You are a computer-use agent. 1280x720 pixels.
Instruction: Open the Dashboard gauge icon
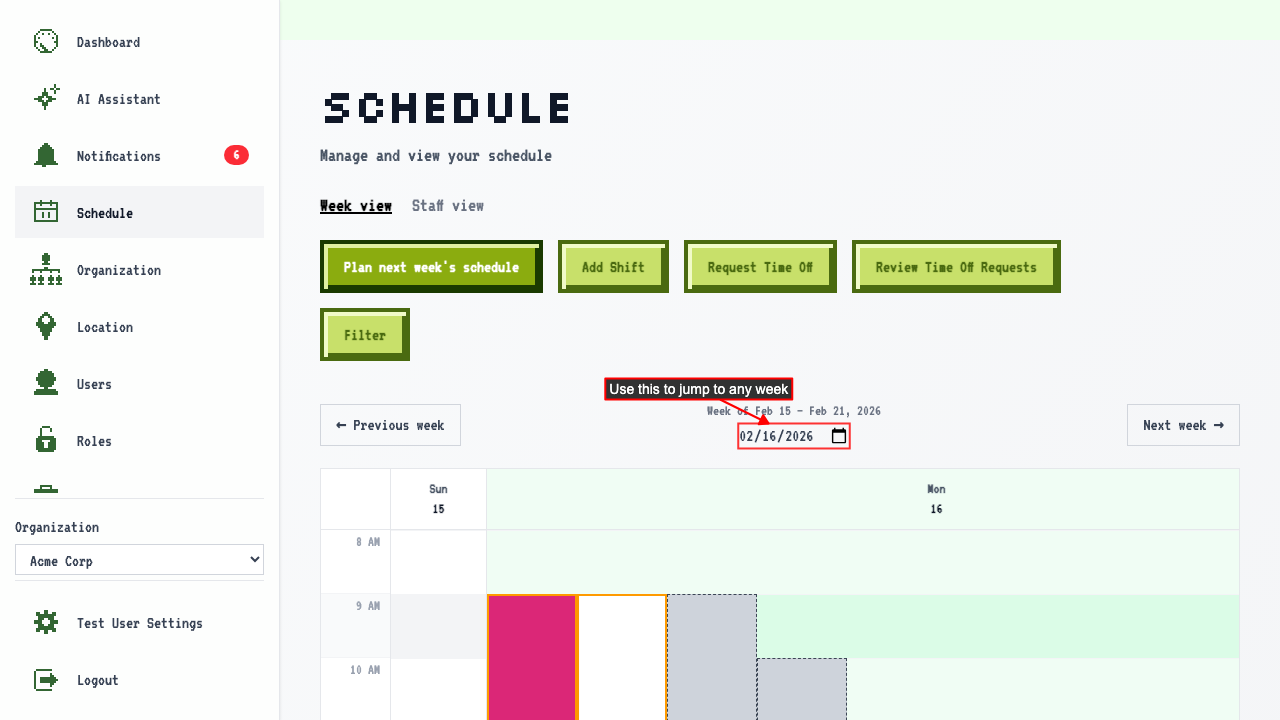point(46,42)
